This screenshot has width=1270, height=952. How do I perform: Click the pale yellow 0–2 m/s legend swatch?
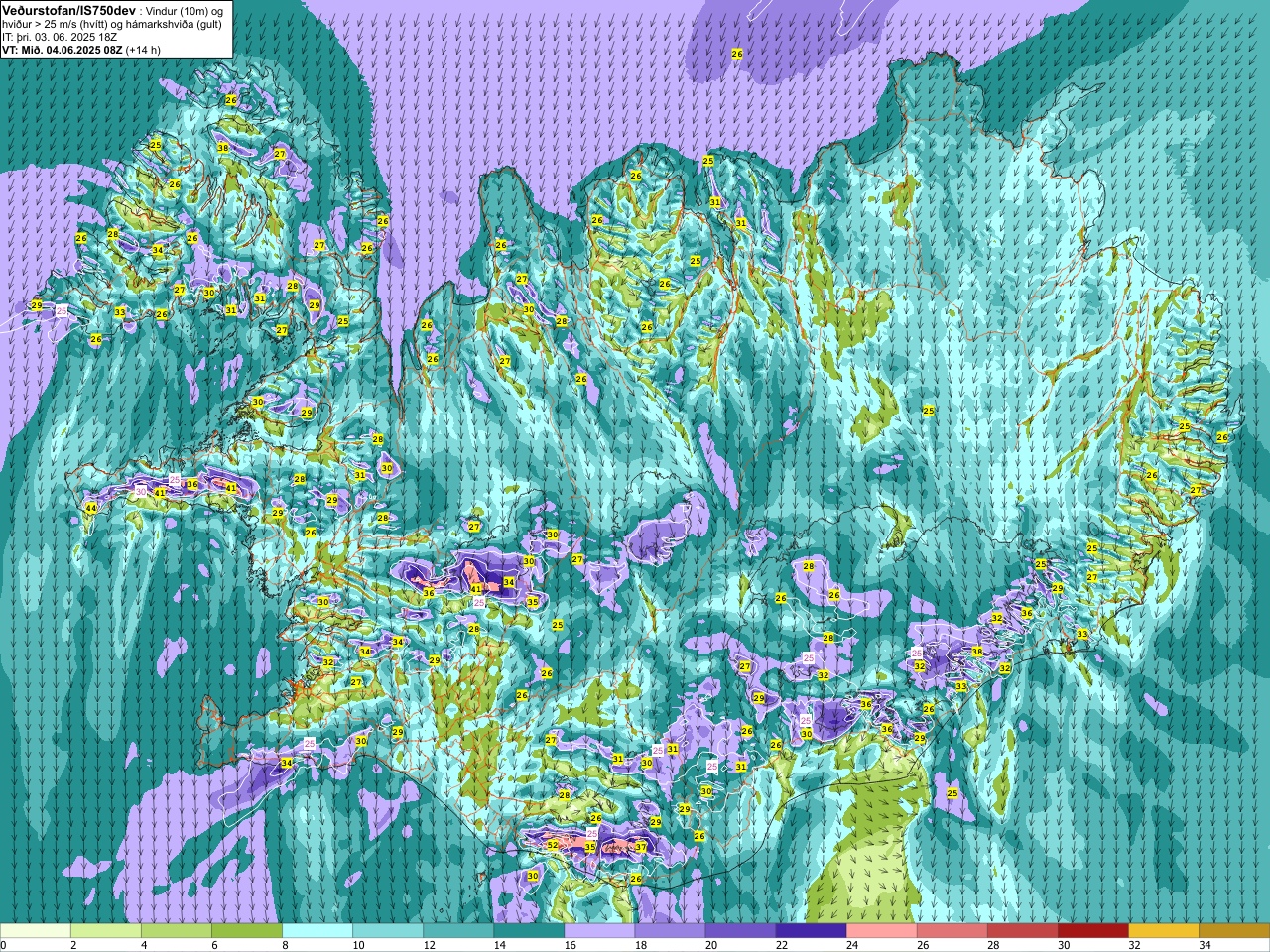coord(36,931)
